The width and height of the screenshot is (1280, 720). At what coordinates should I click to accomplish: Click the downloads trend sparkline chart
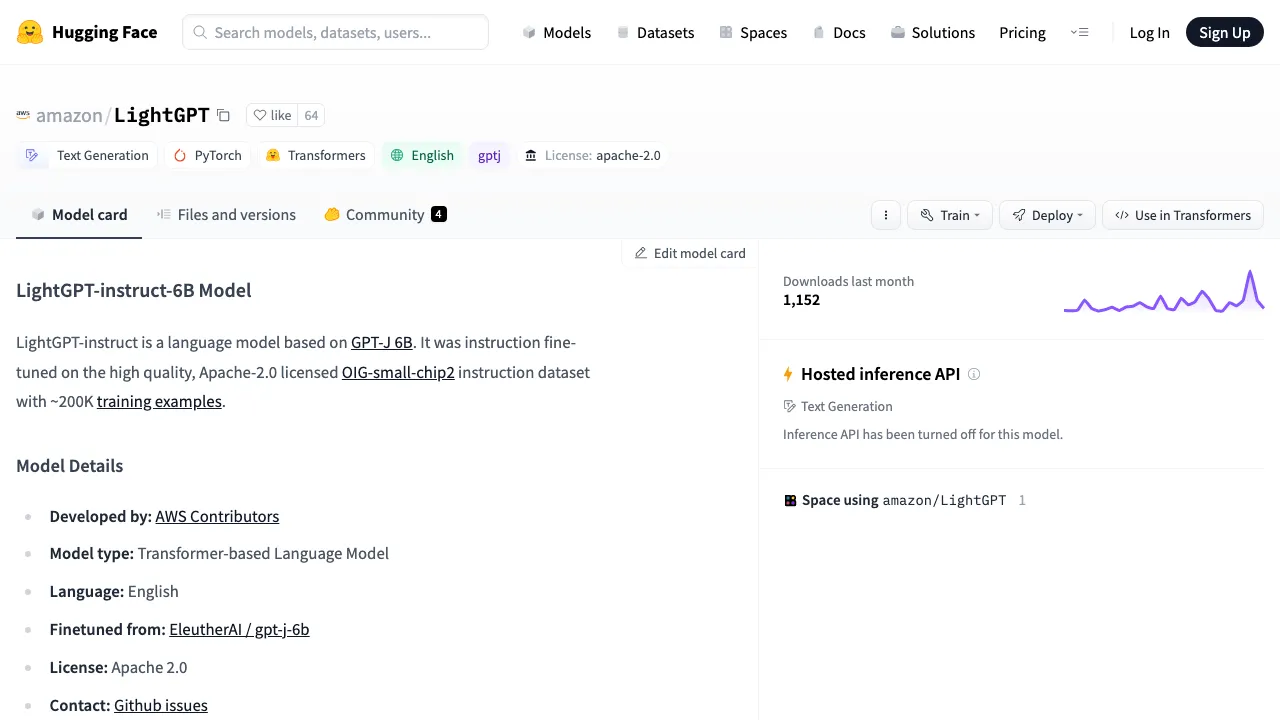click(1164, 291)
